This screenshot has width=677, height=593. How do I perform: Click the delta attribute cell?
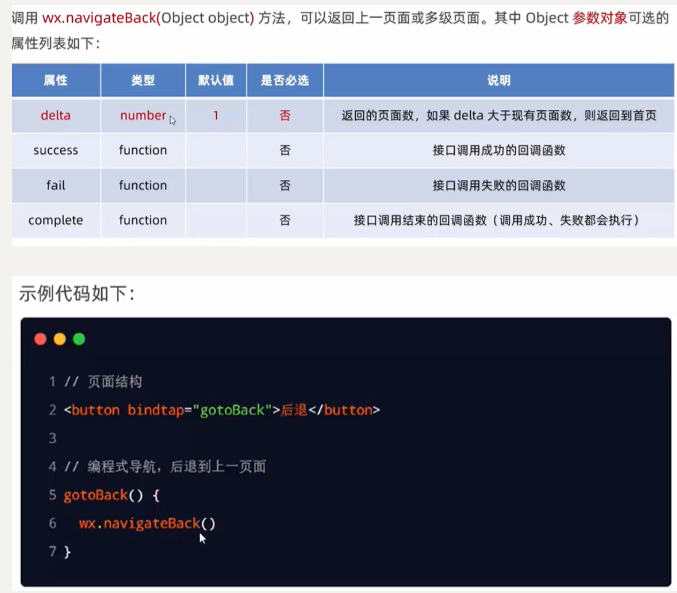[x=56, y=115]
